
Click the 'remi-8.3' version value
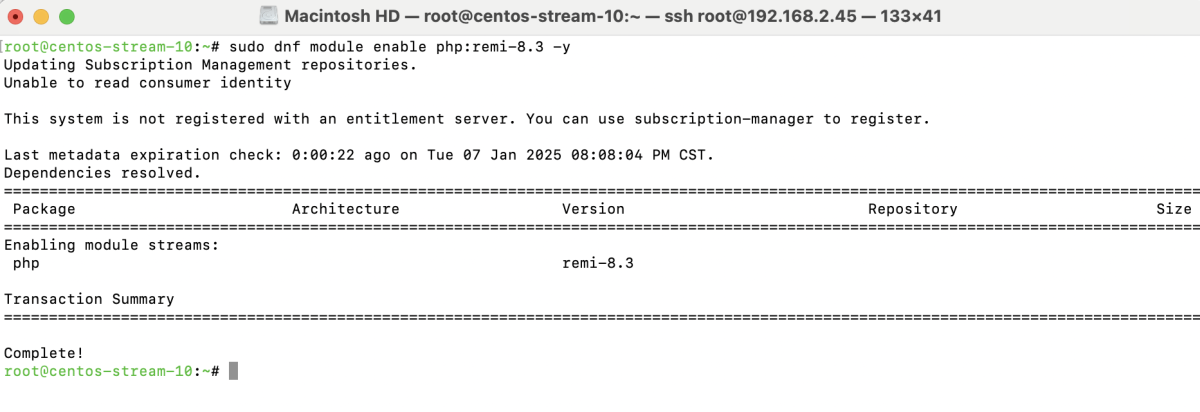point(599,263)
